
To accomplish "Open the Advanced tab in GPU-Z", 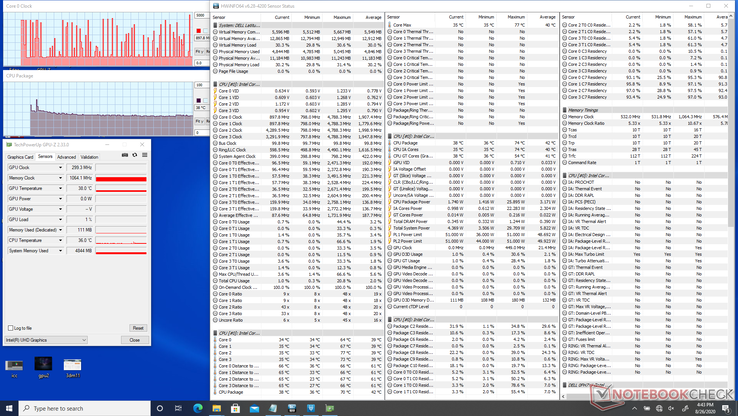I will pos(66,157).
